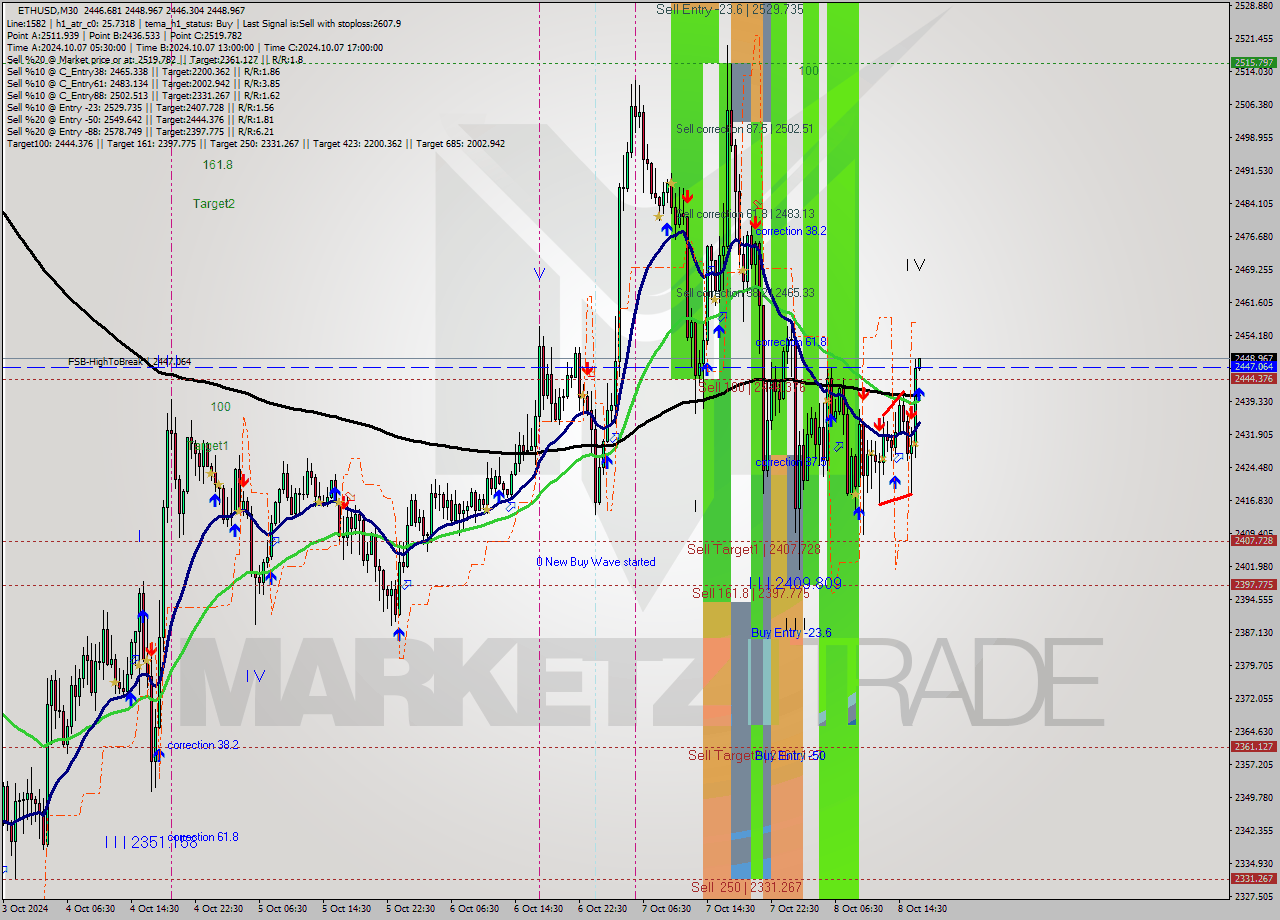The height and width of the screenshot is (920, 1280).
Task: Click the '3 Oct 2024' time axis label
Action: click(x=27, y=909)
